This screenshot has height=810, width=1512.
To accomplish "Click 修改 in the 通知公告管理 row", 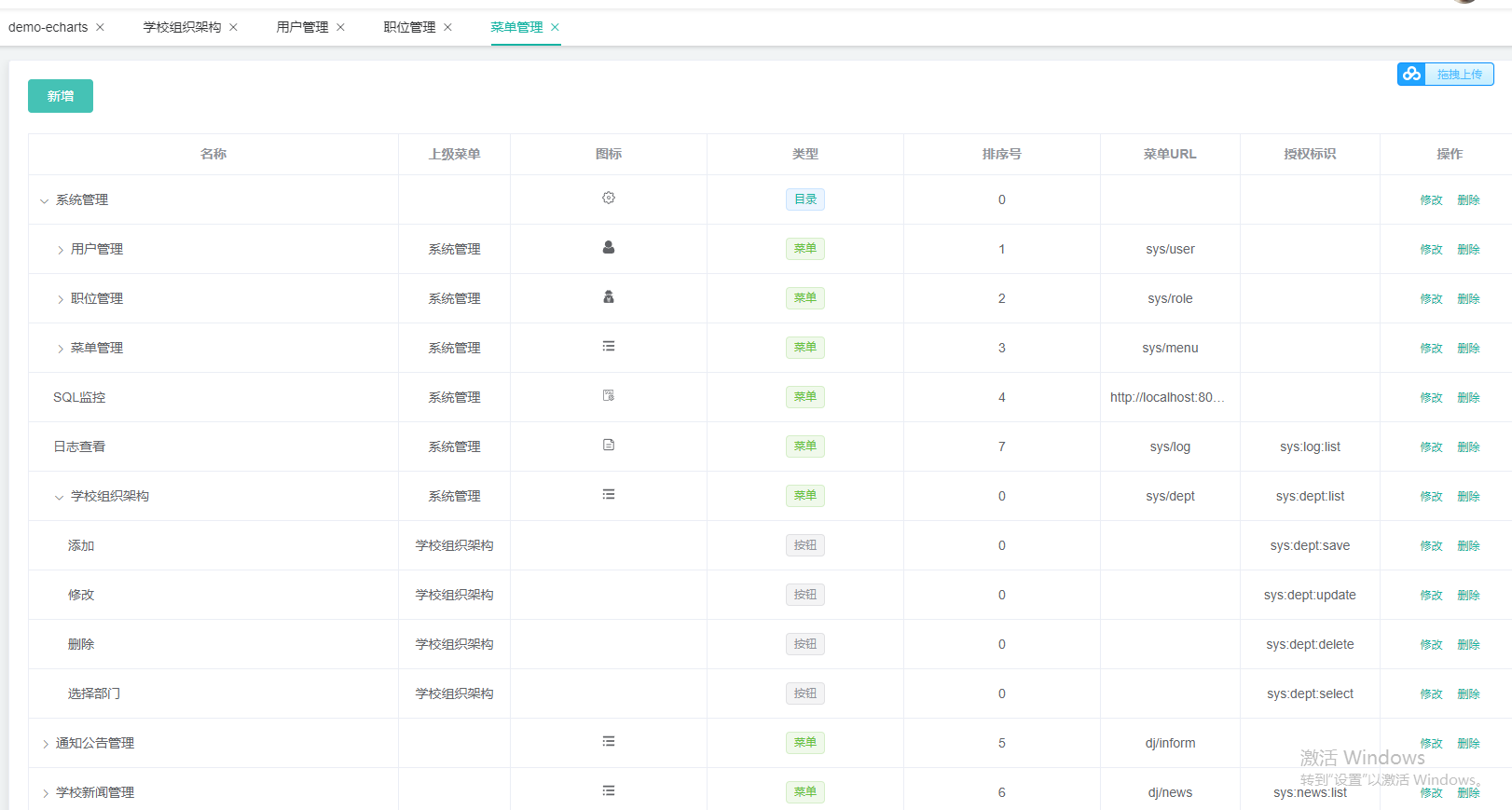I will [1431, 744].
